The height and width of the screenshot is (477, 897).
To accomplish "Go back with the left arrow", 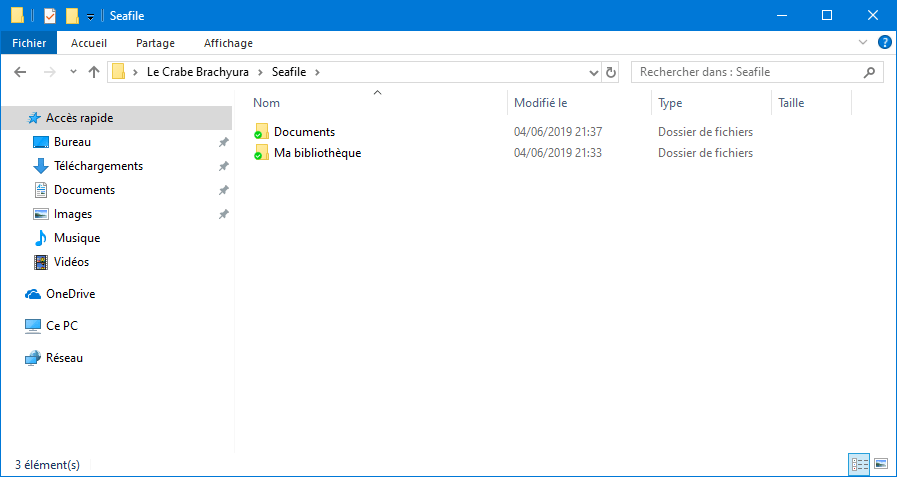I will 20,72.
